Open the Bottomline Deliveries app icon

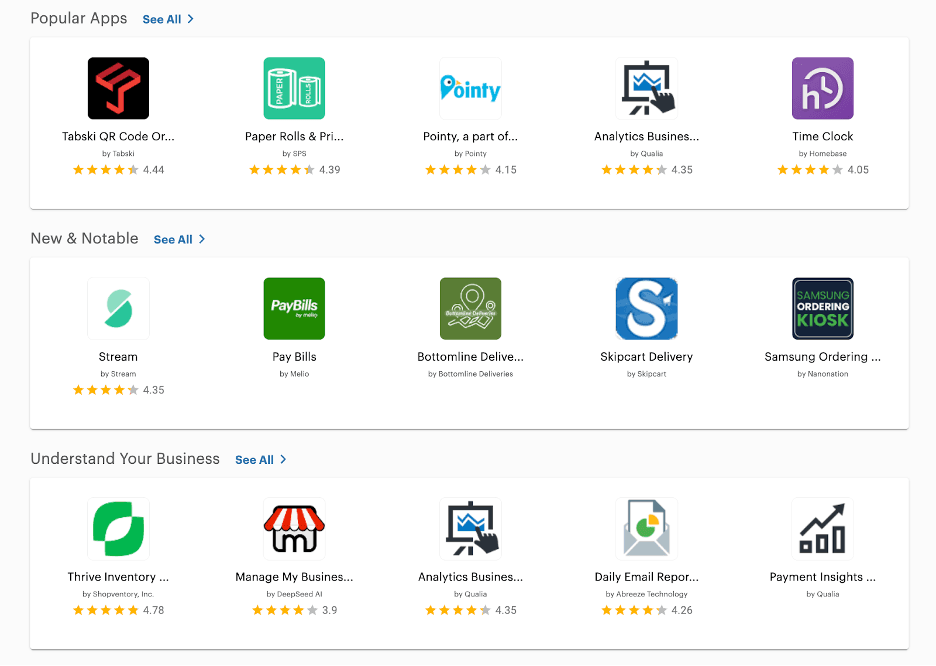click(x=470, y=308)
